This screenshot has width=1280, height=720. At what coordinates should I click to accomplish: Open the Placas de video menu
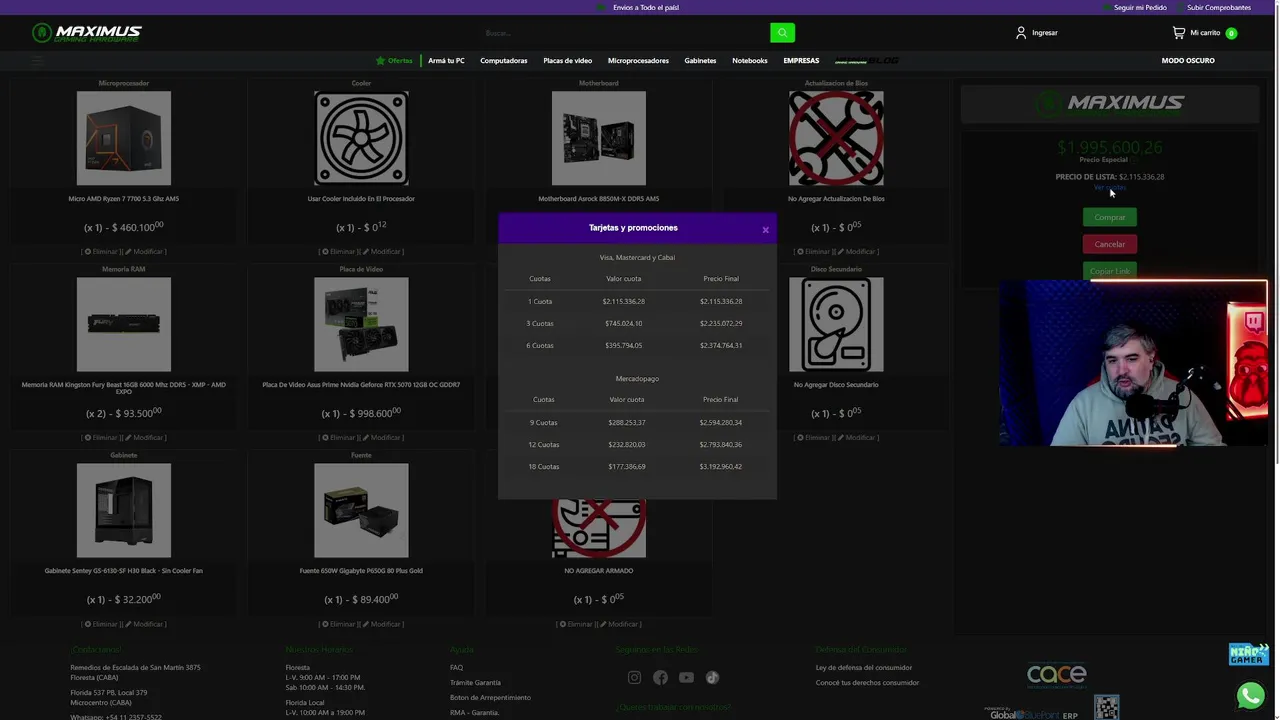pyautogui.click(x=567, y=60)
